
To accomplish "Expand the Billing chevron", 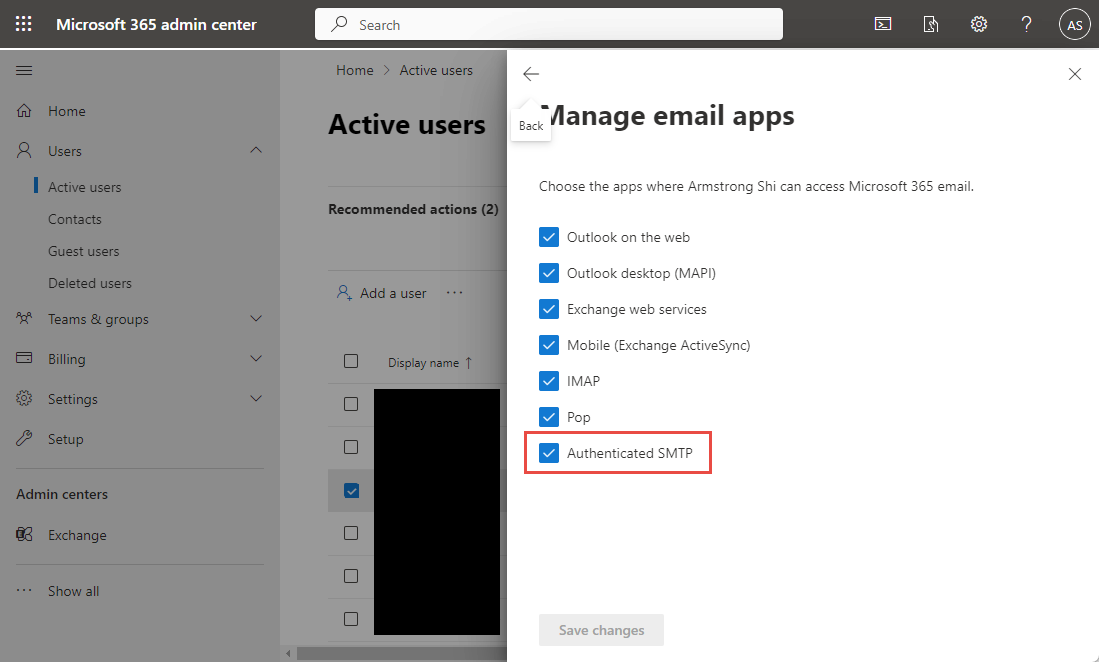I will pyautogui.click(x=256, y=359).
